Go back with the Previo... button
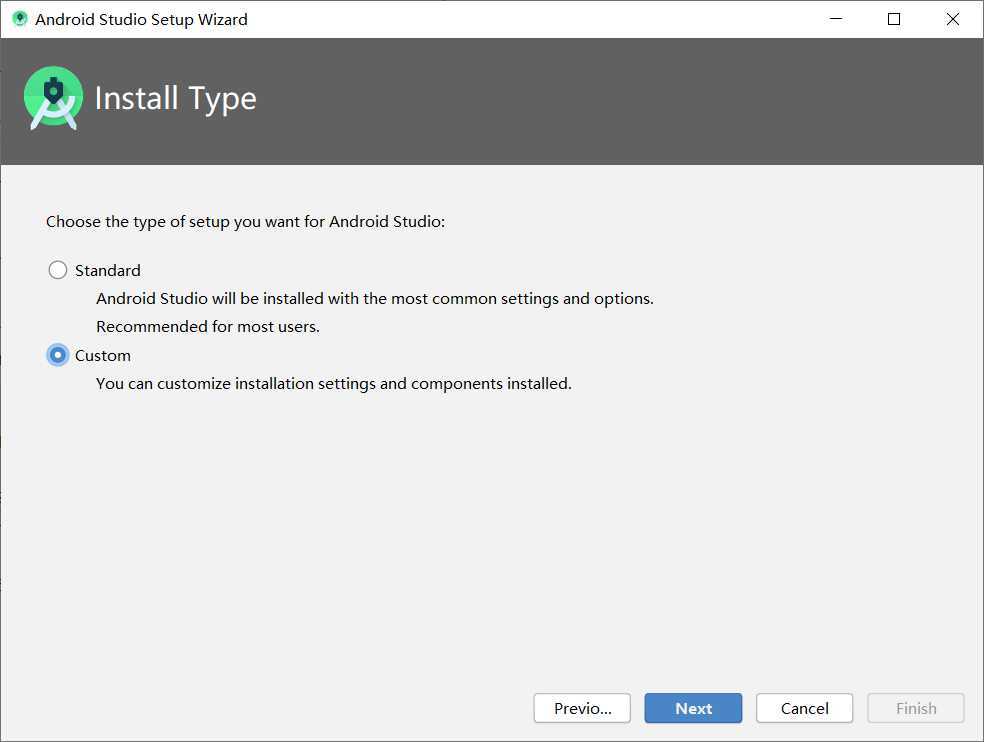 pos(582,709)
